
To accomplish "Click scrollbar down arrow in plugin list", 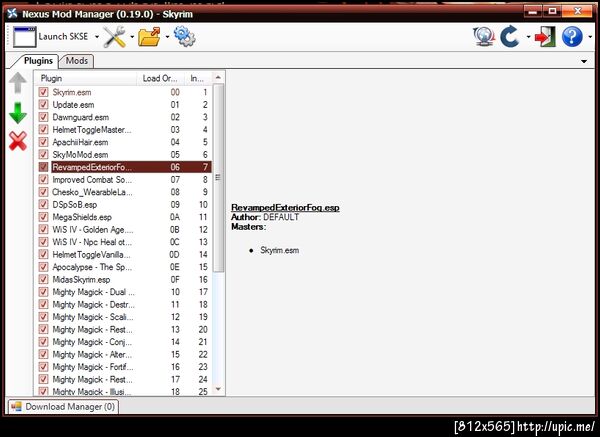I will tap(218, 390).
